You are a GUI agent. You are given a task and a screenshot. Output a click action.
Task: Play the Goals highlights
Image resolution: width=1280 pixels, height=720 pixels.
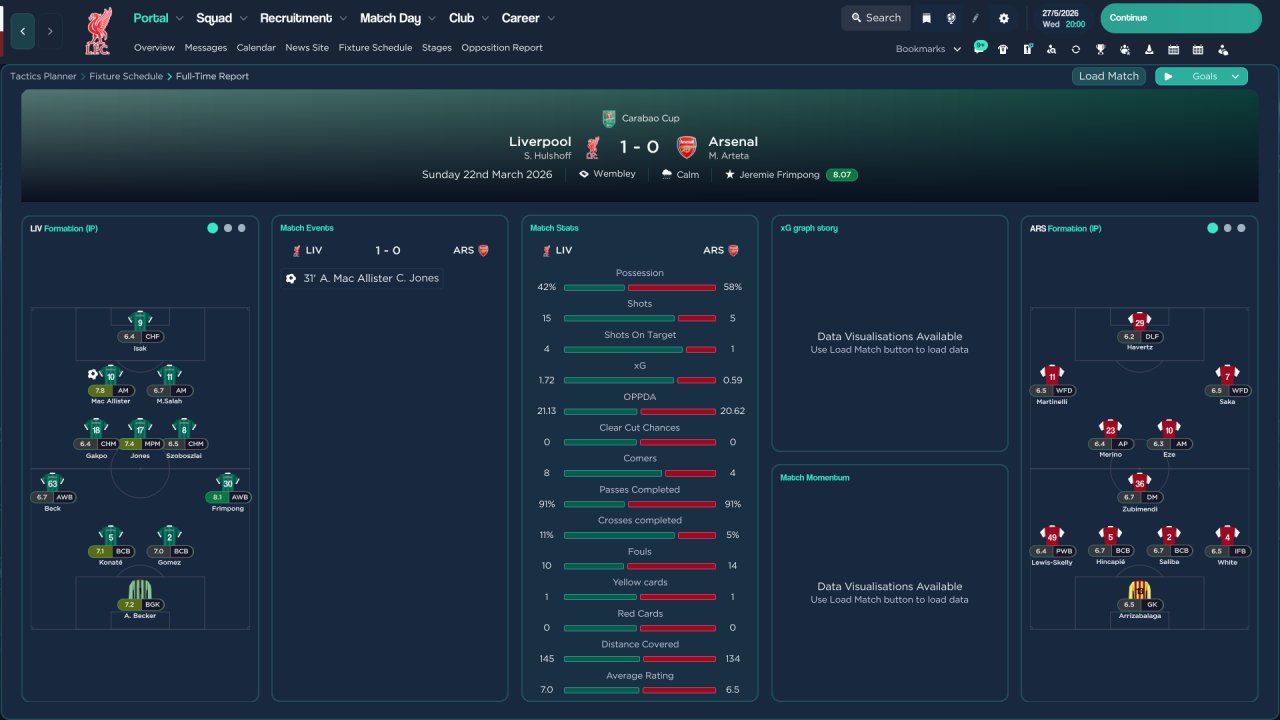point(1168,76)
